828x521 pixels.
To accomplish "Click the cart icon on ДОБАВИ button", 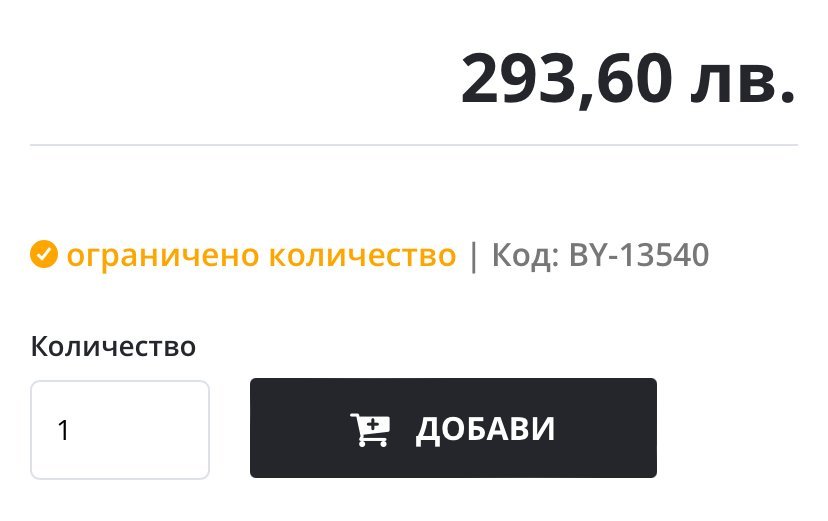I will tap(369, 429).
